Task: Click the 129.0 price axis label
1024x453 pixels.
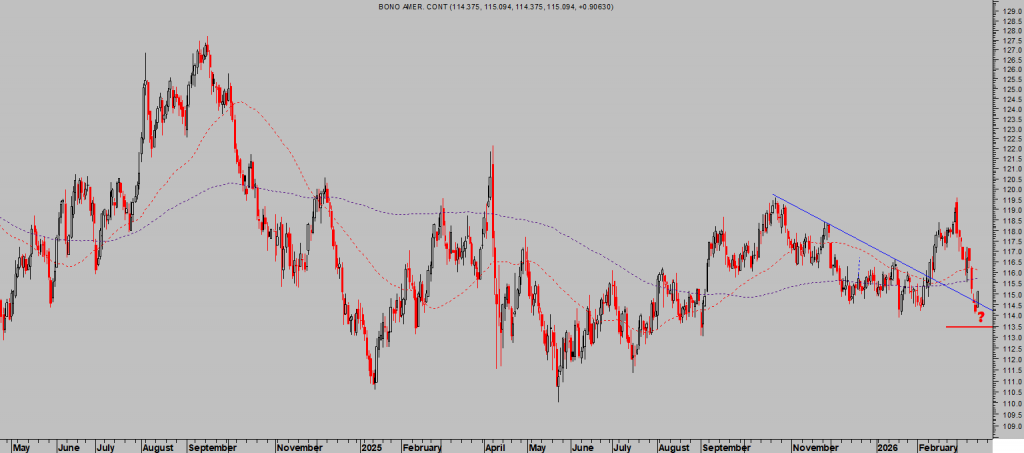Action: click(1010, 10)
